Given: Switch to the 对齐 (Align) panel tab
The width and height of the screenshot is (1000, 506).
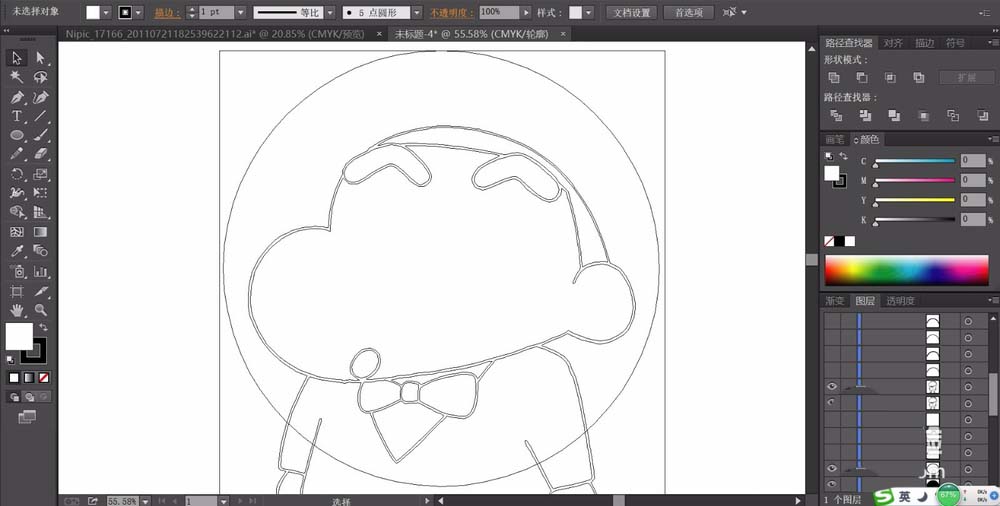Looking at the screenshot, I should point(893,43).
